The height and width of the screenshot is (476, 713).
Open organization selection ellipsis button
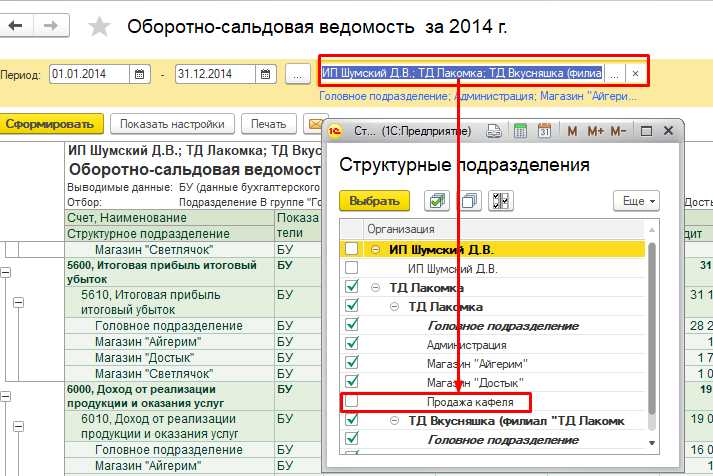pyautogui.click(x=614, y=73)
